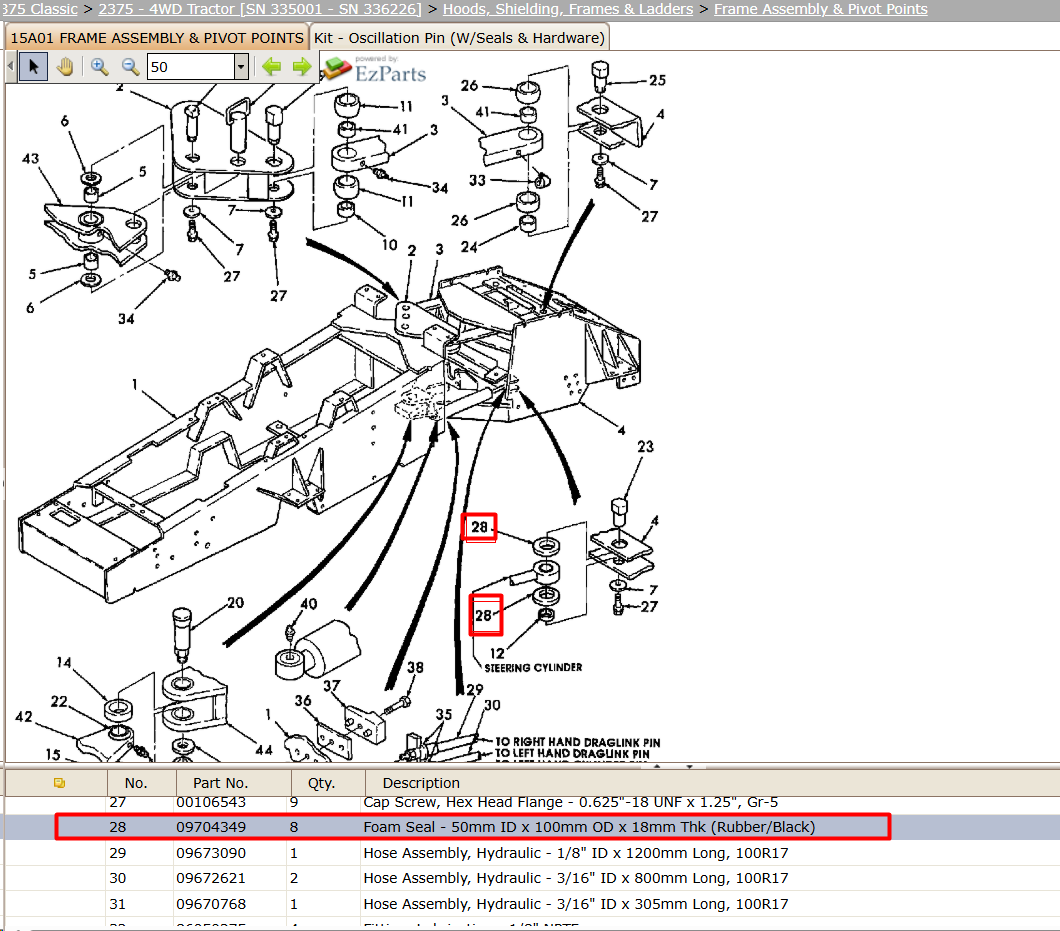This screenshot has height=931, width=1060.
Task: Switch to 15A01 Frame Assembly & Pivot Points tab
Action: pyautogui.click(x=157, y=38)
